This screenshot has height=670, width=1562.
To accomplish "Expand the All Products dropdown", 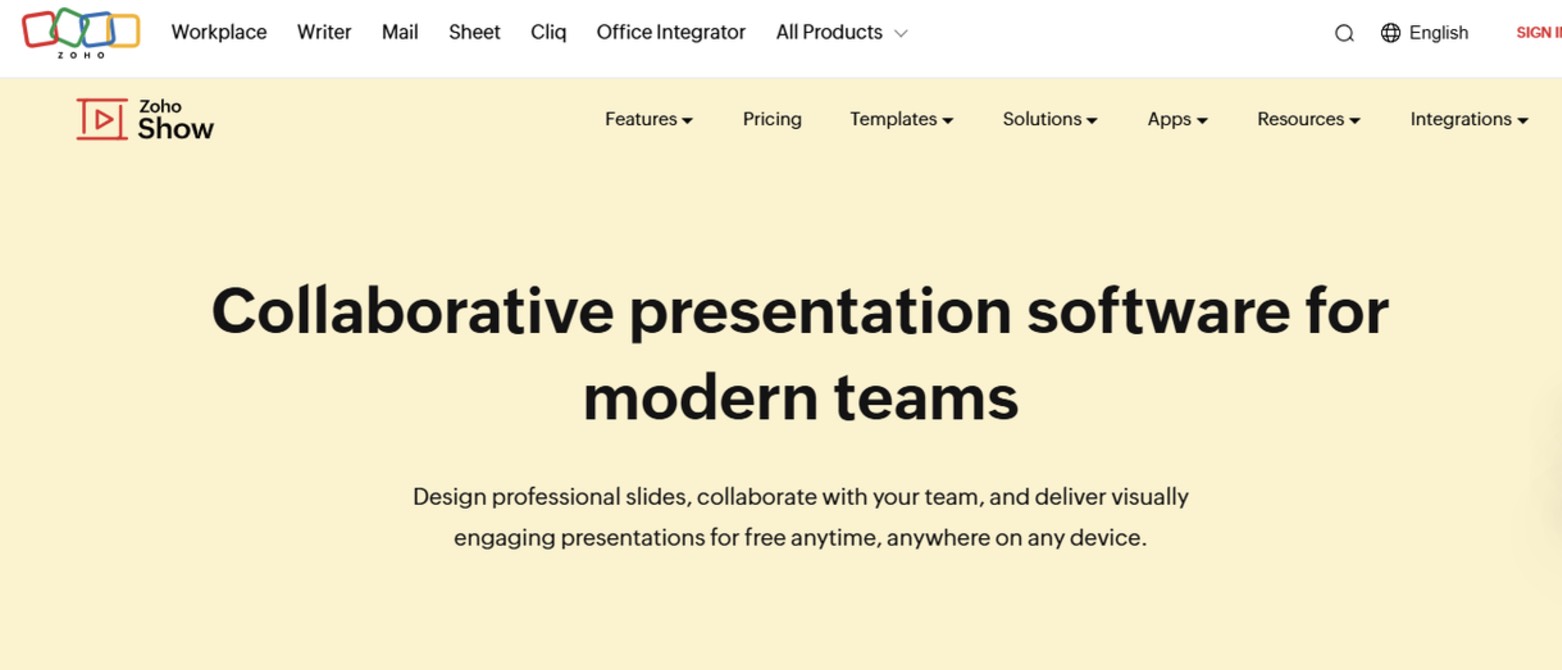I will [842, 32].
